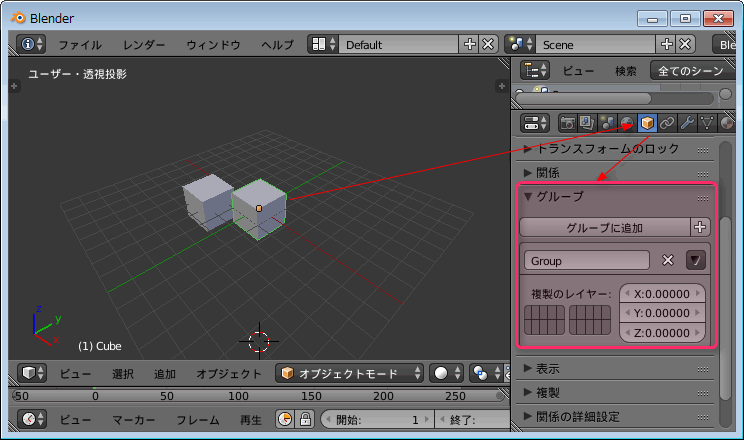Open the pivot point selector
This screenshot has height=440, width=744.
click(485, 373)
